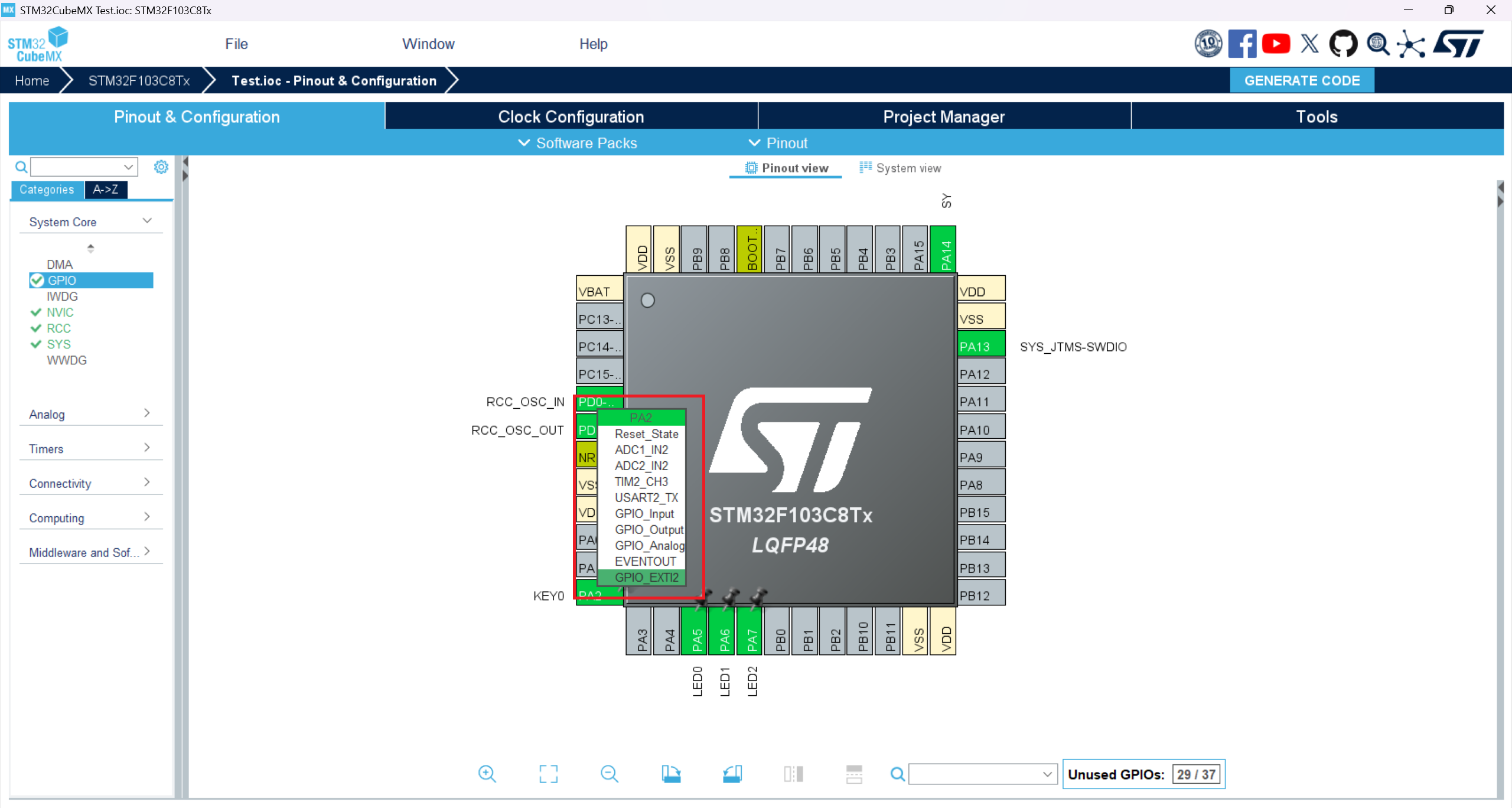Click the fit-to-screen frame icon

[x=548, y=774]
